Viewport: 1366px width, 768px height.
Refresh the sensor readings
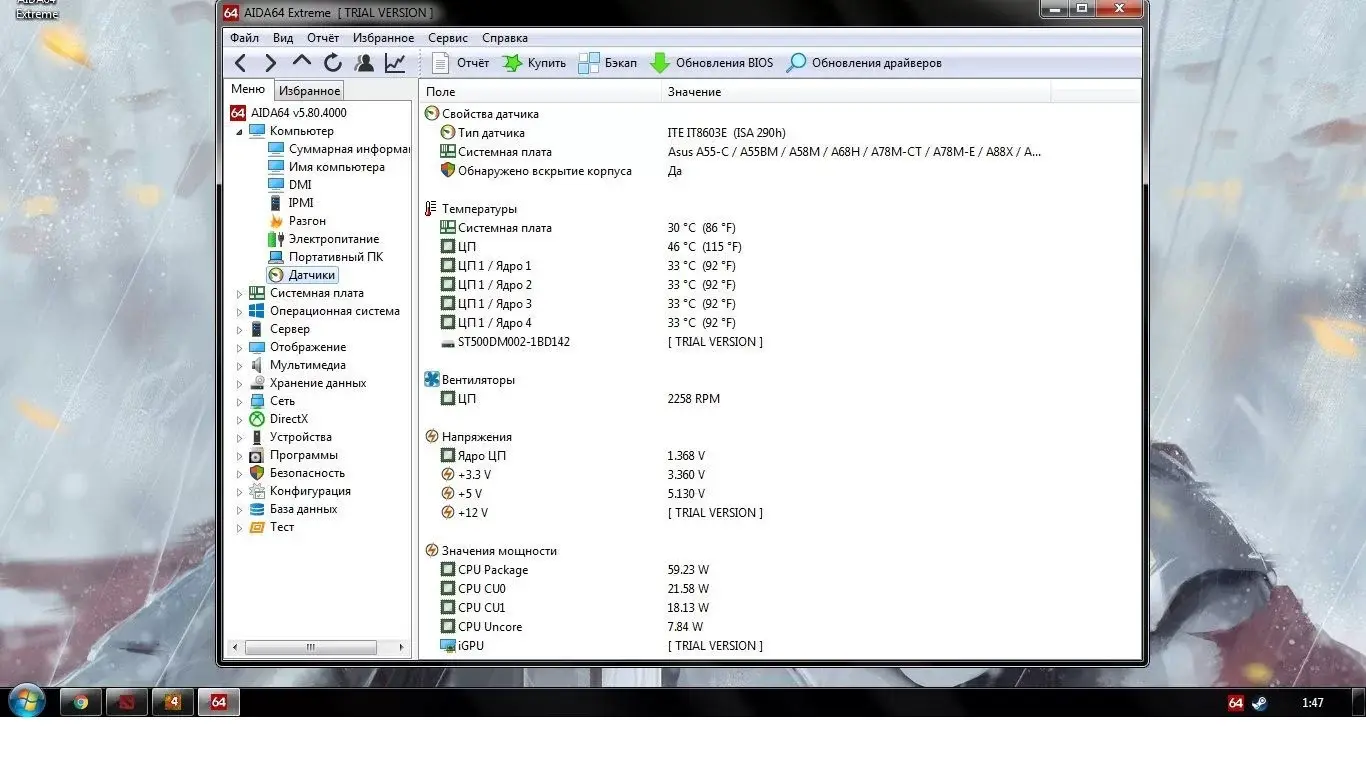point(332,63)
